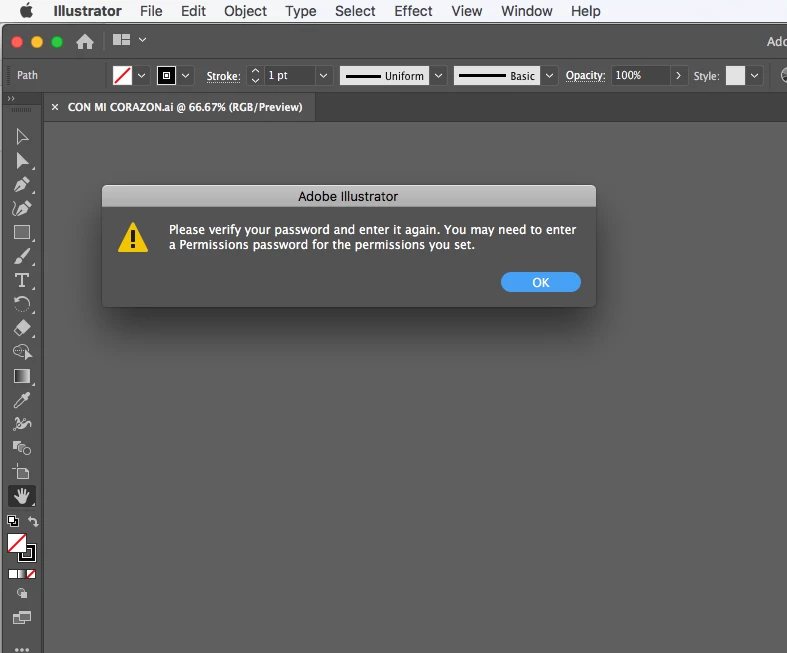Open the File menu
Screen dimensions: 787x653
pyautogui.click(x=151, y=11)
